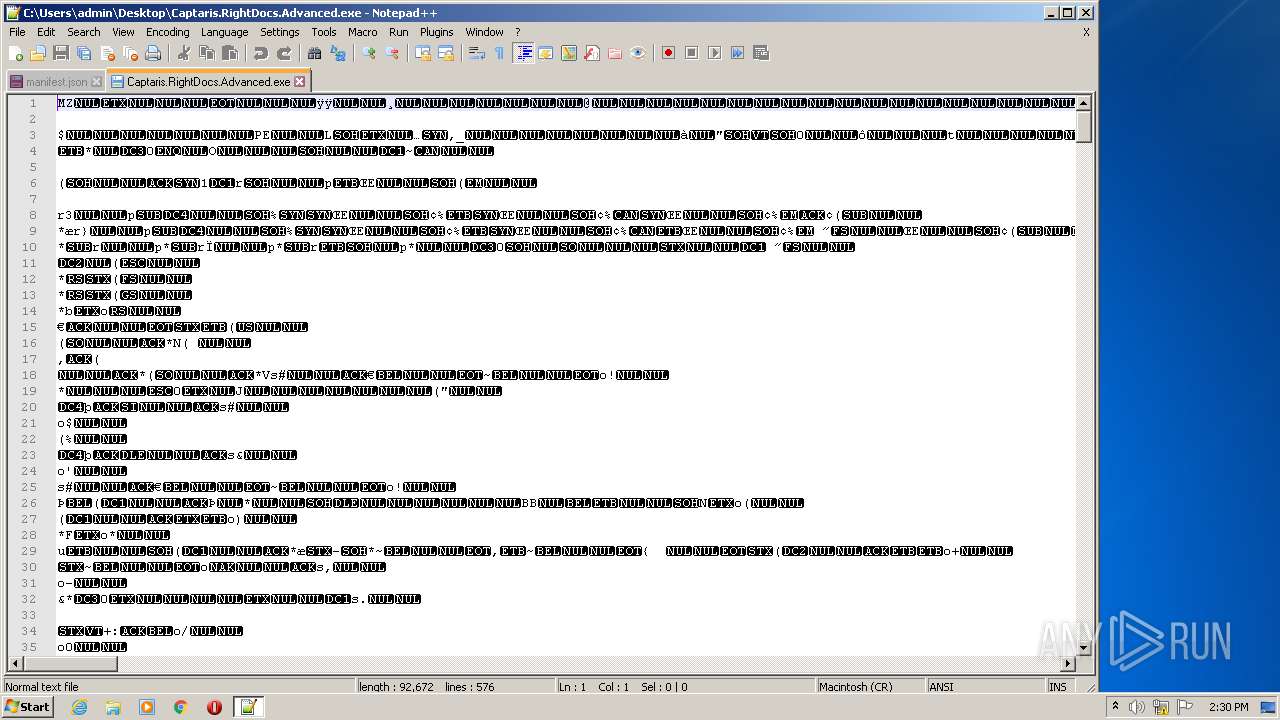The width and height of the screenshot is (1280, 720).
Task: Open the Function List panel icon
Action: [591, 53]
